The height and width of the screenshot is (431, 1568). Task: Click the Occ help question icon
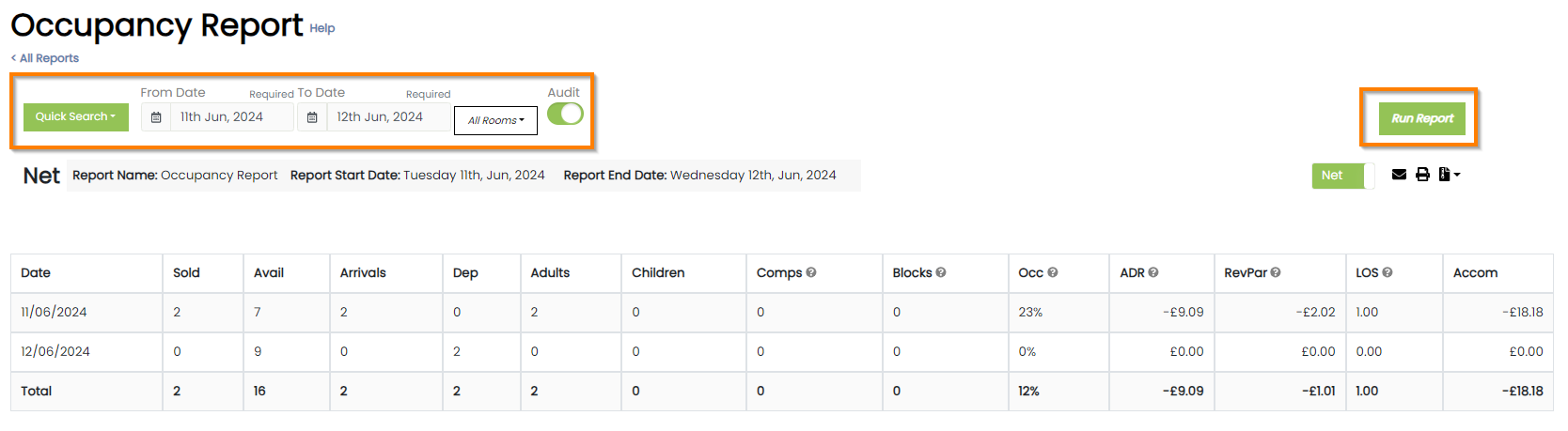tap(1053, 272)
